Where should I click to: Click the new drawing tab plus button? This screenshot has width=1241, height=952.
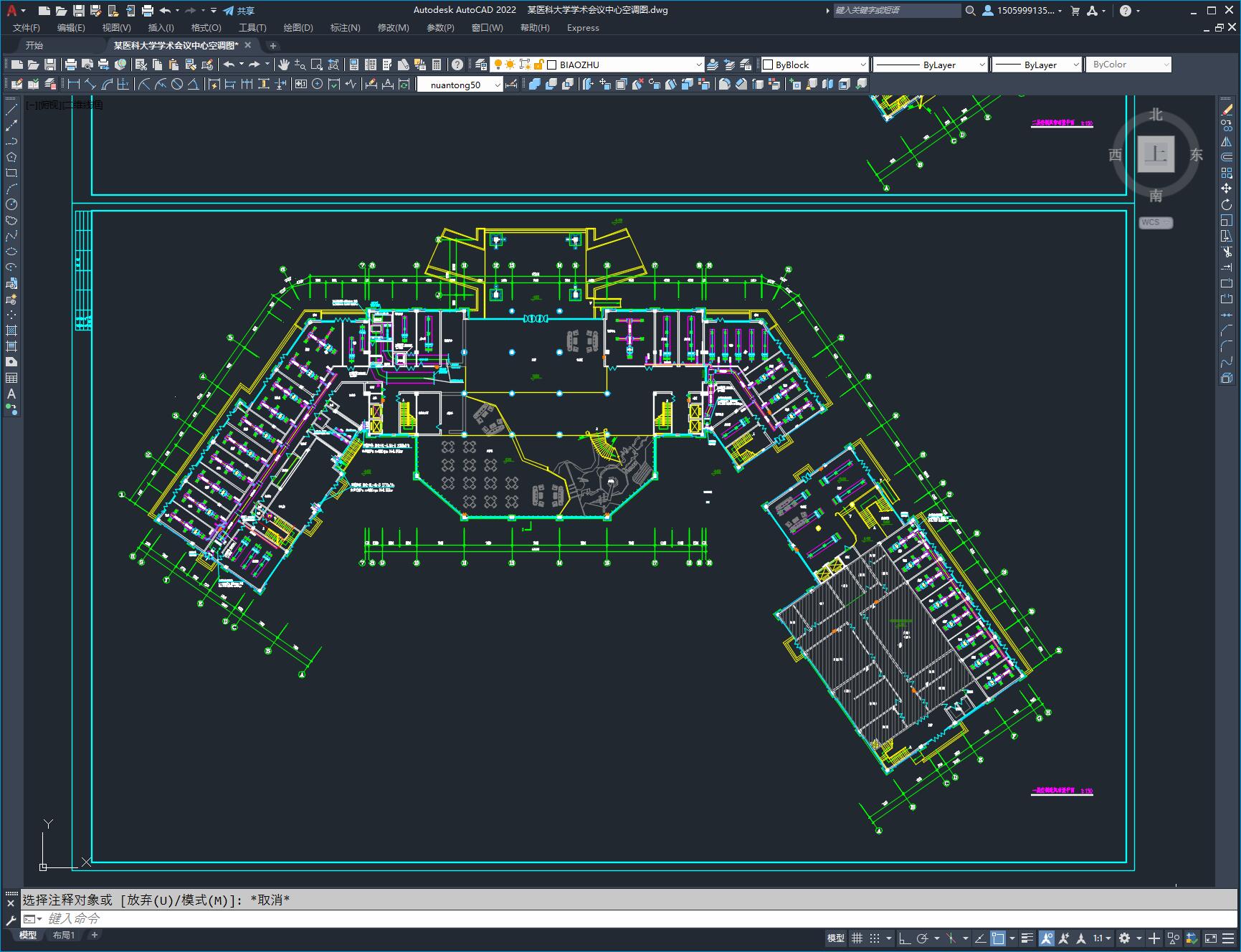pyautogui.click(x=272, y=45)
